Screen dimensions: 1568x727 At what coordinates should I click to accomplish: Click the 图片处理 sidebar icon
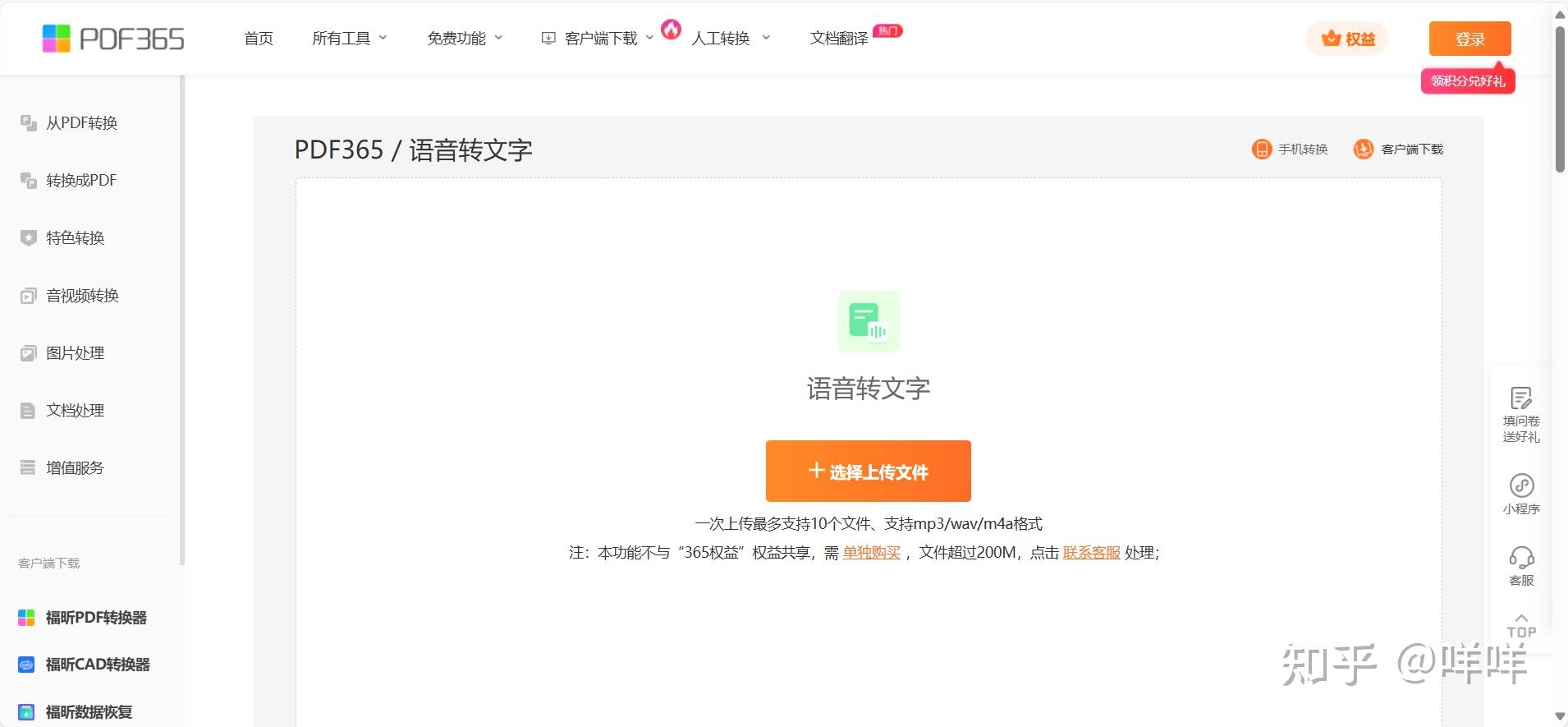[x=29, y=353]
